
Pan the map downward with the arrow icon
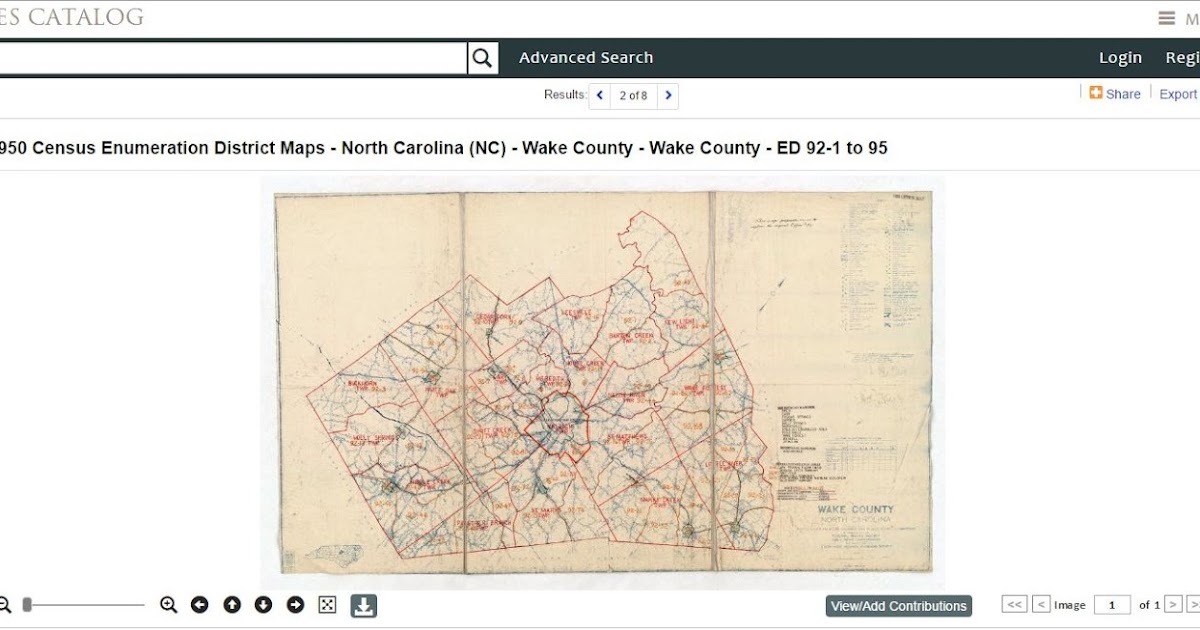click(x=264, y=604)
